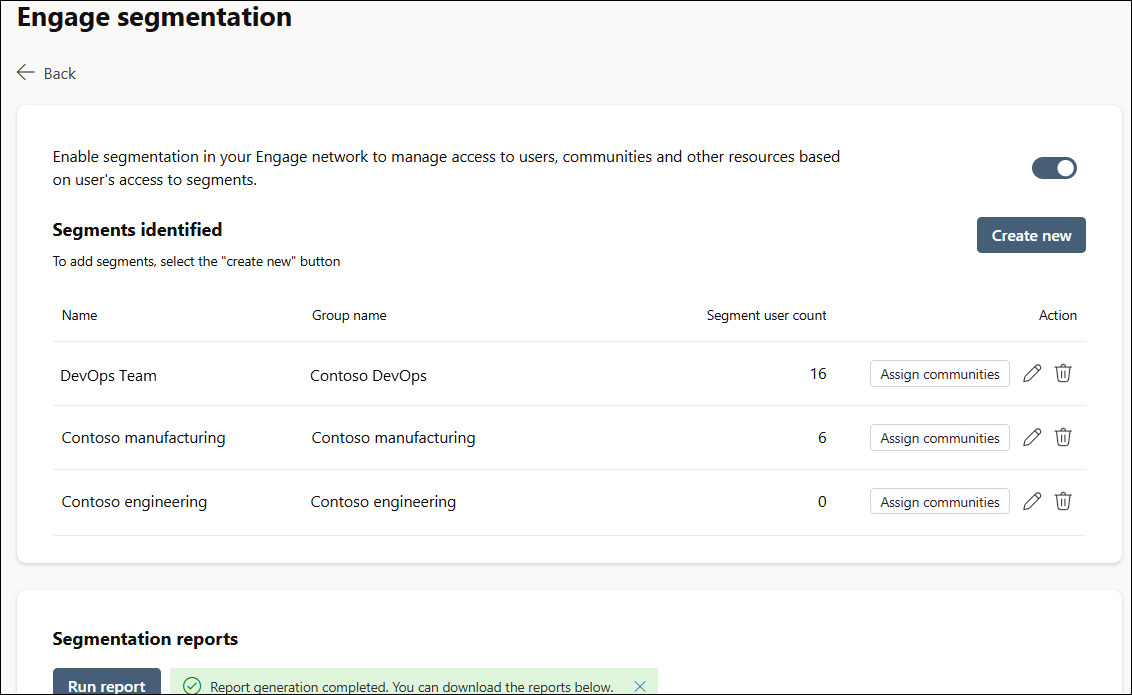Edit the DevOps Team segment pencil icon
The height and width of the screenshot is (695, 1132).
(1032, 373)
